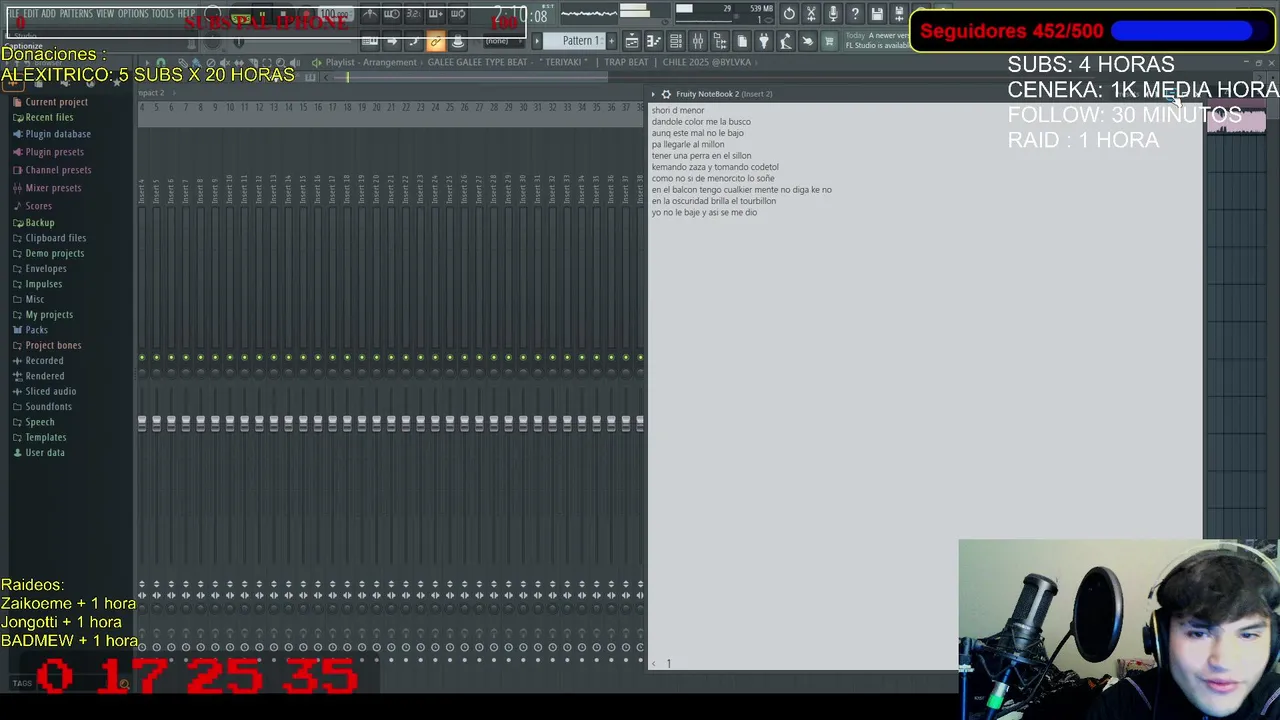Open the tempo tapper icon
1280x720 pixels.
pyautogui.click(x=786, y=41)
